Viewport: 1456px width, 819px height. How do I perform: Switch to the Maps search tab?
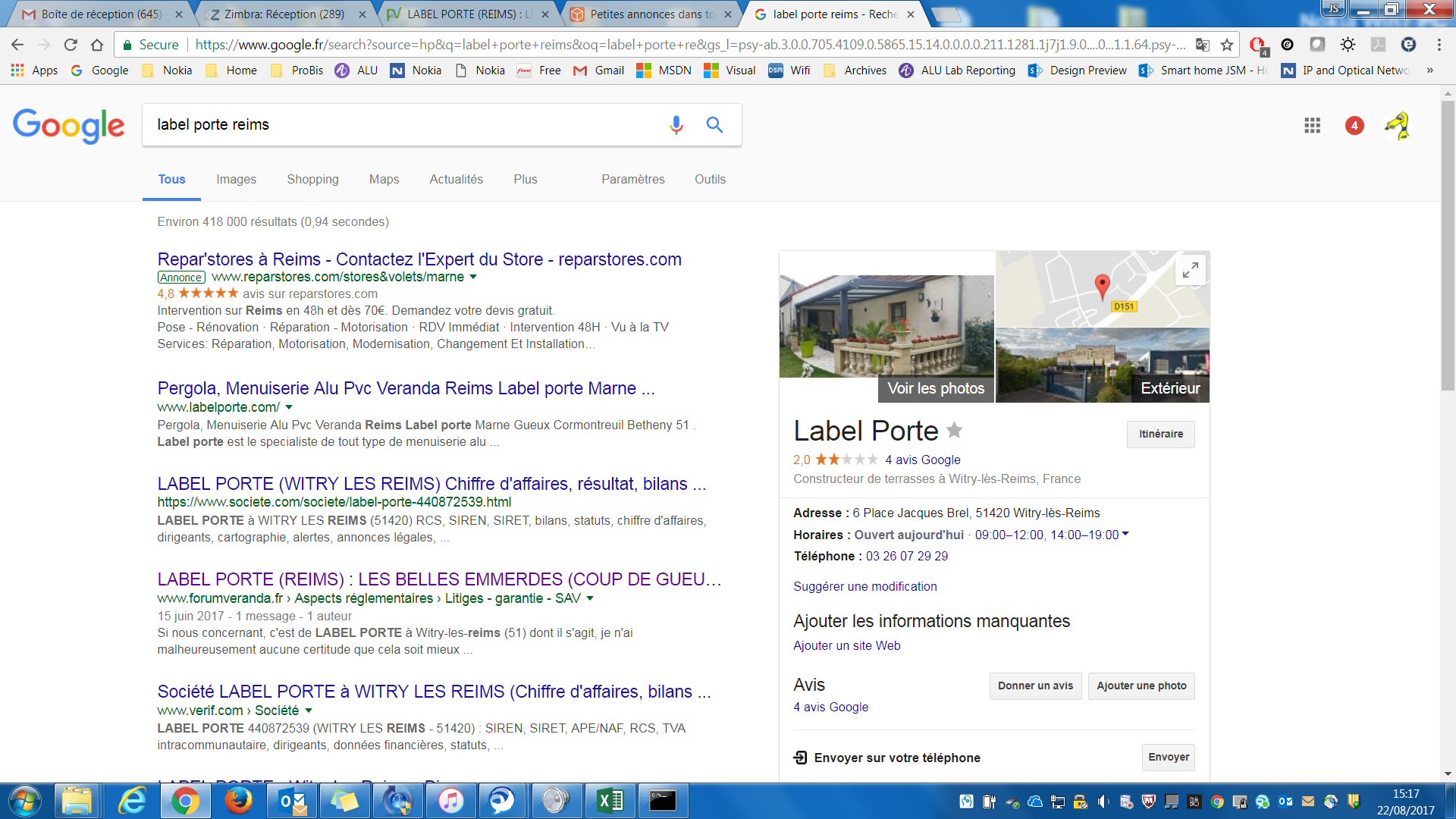coord(384,179)
